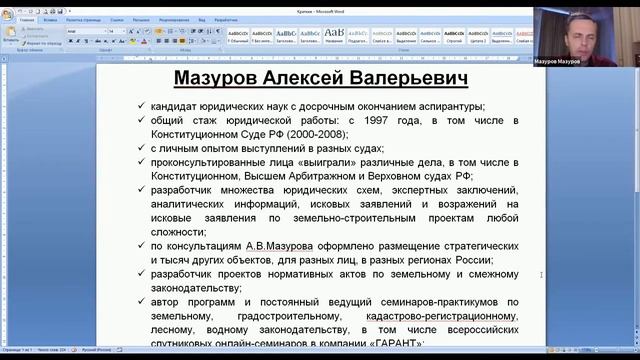Open the Разметка страницы tab
Screen dimensions: 640x360
pyautogui.click(x=83, y=20)
